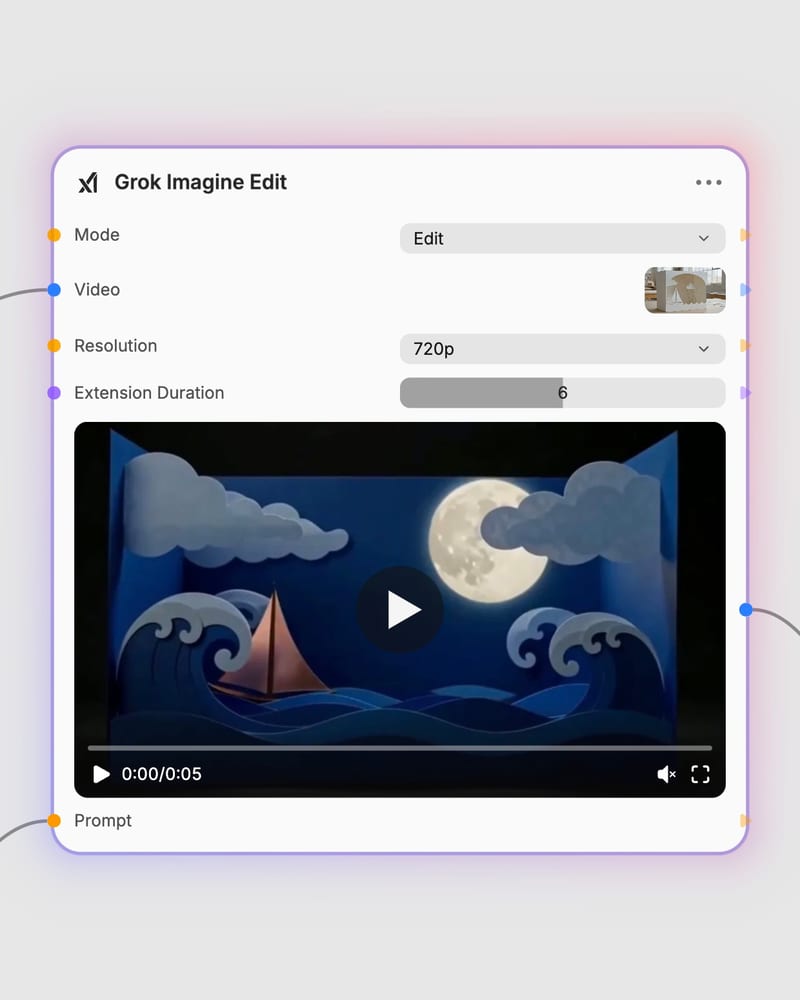The width and height of the screenshot is (800, 1000).
Task: Click the Resolution orange input port
Action: pos(54,346)
